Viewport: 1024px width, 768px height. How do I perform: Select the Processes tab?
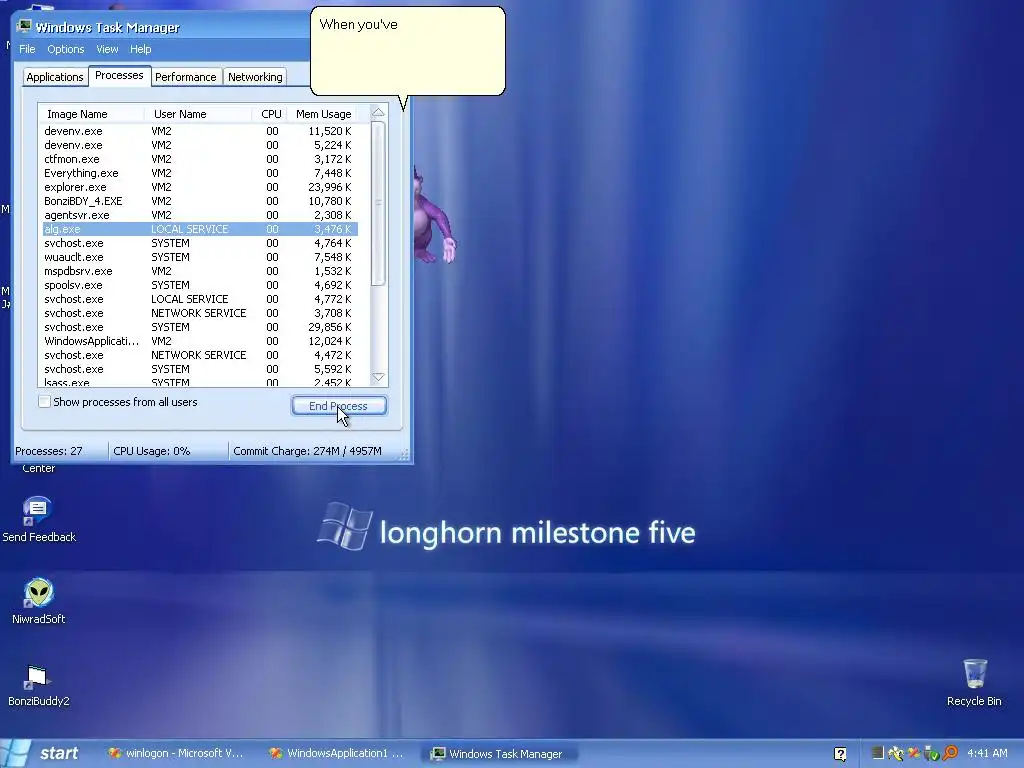pos(119,76)
